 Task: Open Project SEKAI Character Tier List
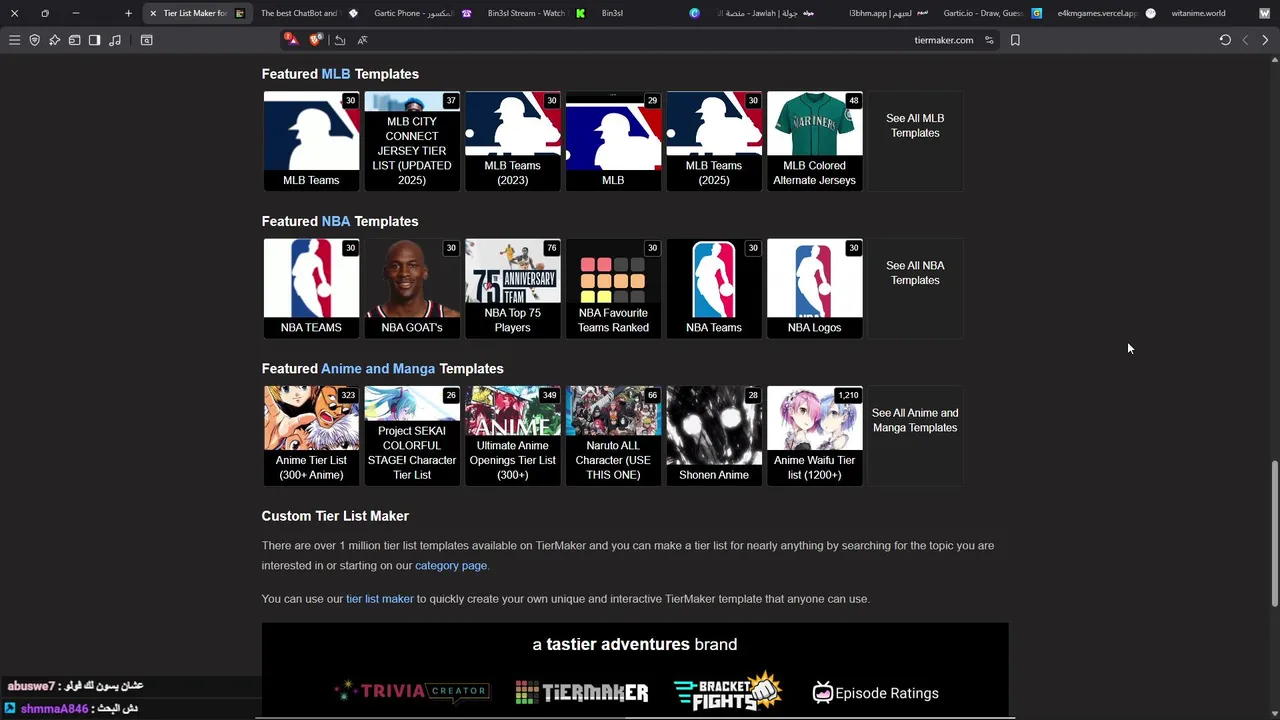(x=412, y=435)
